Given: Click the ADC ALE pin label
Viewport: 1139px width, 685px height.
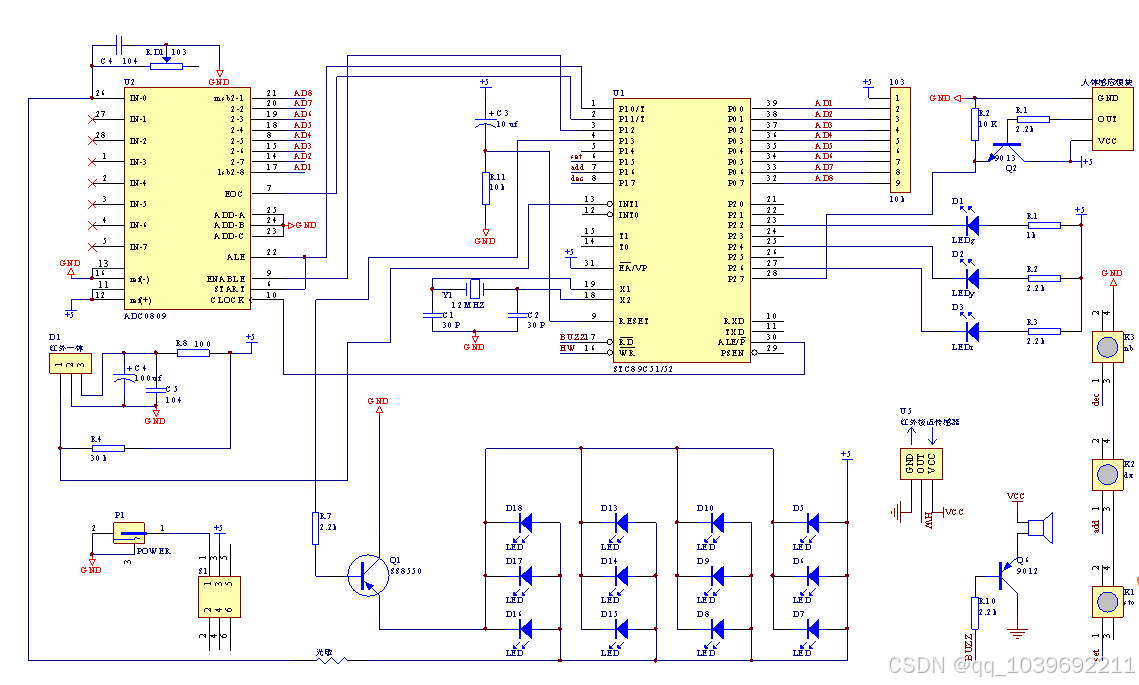Looking at the screenshot, I should (236, 257).
